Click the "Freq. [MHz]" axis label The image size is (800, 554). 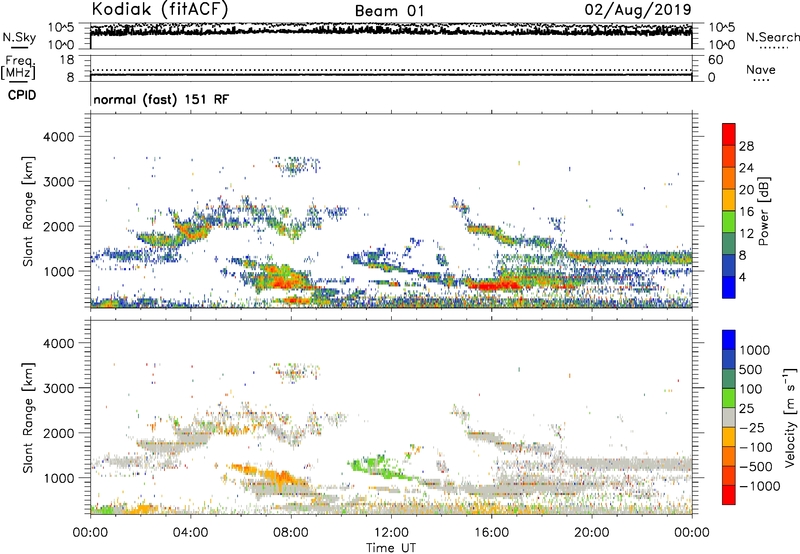point(18,68)
